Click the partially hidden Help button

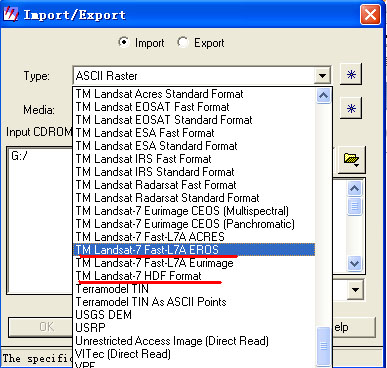pos(353,327)
